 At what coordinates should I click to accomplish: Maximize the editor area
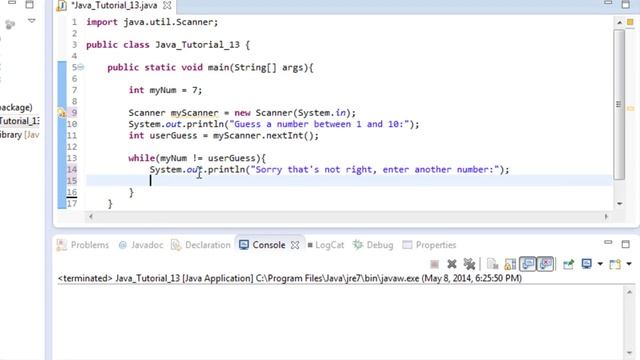point(626,4)
